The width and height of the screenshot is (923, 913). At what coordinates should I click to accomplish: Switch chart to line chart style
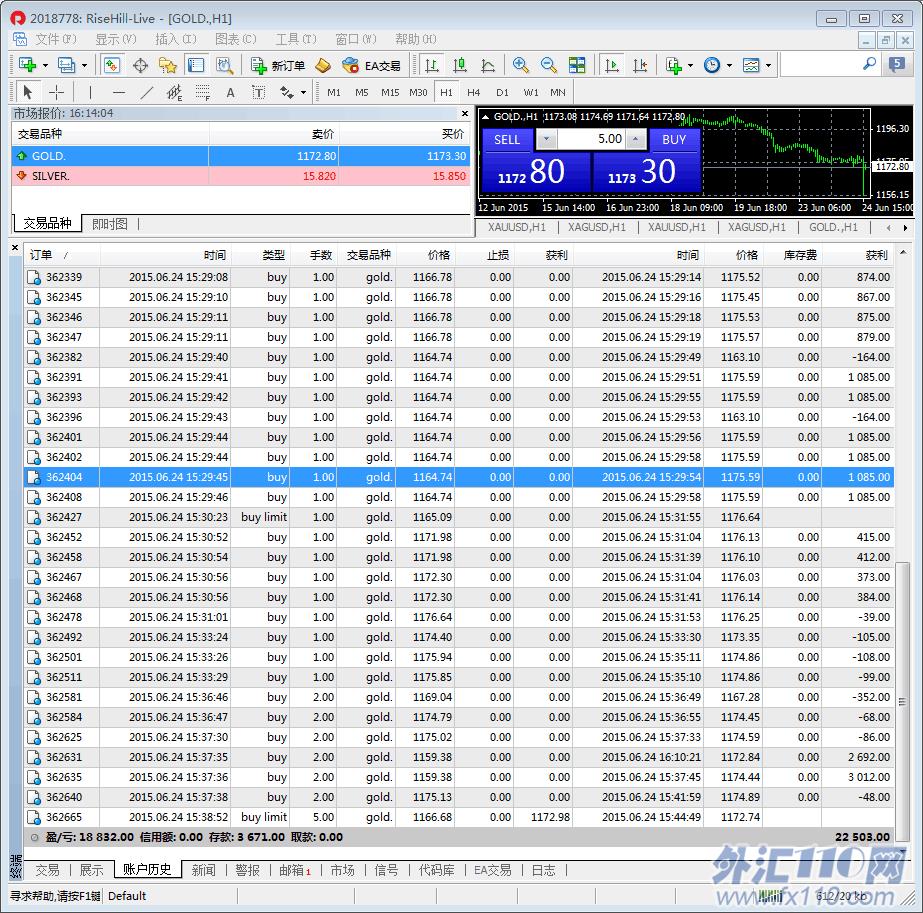(x=488, y=65)
